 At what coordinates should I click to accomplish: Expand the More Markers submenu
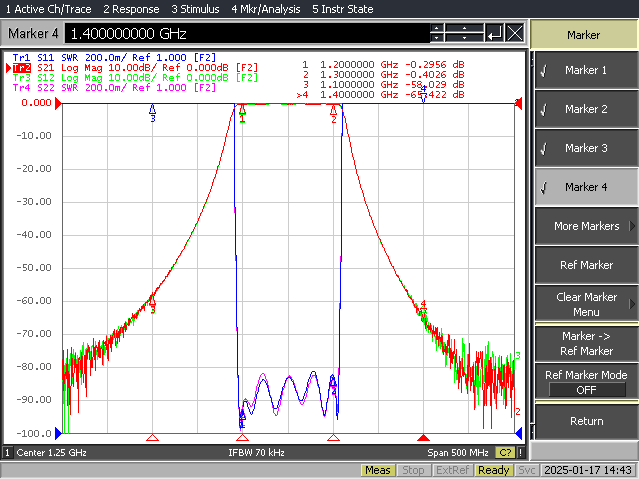point(586,226)
